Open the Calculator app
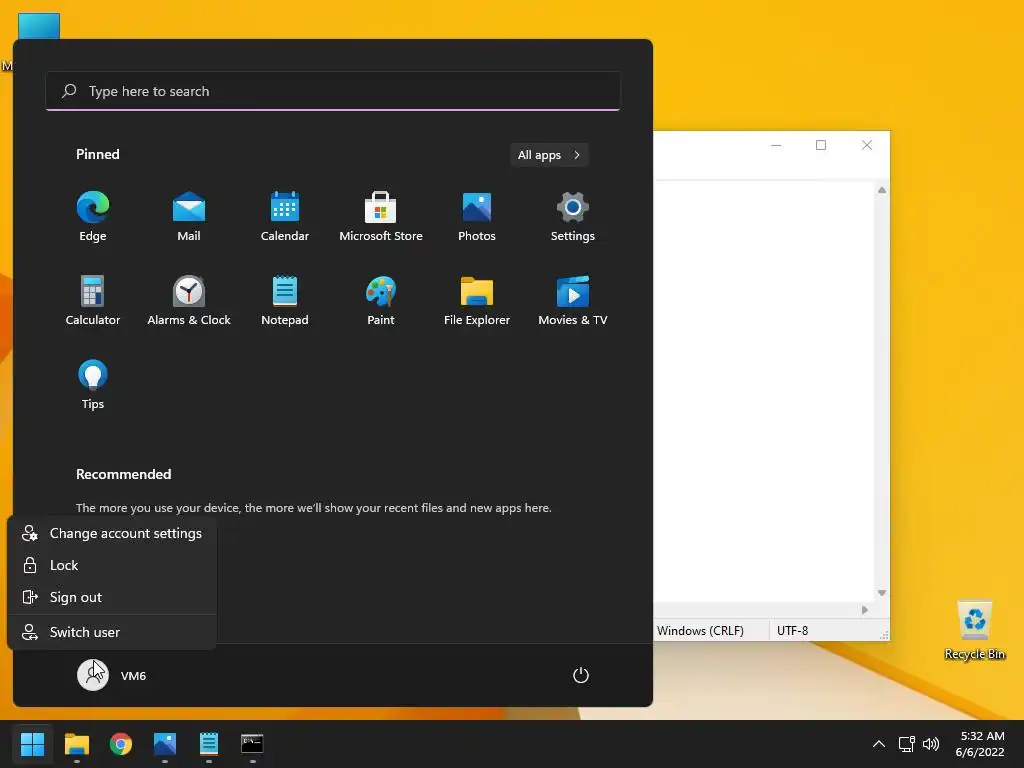The width and height of the screenshot is (1024, 768). point(93,300)
